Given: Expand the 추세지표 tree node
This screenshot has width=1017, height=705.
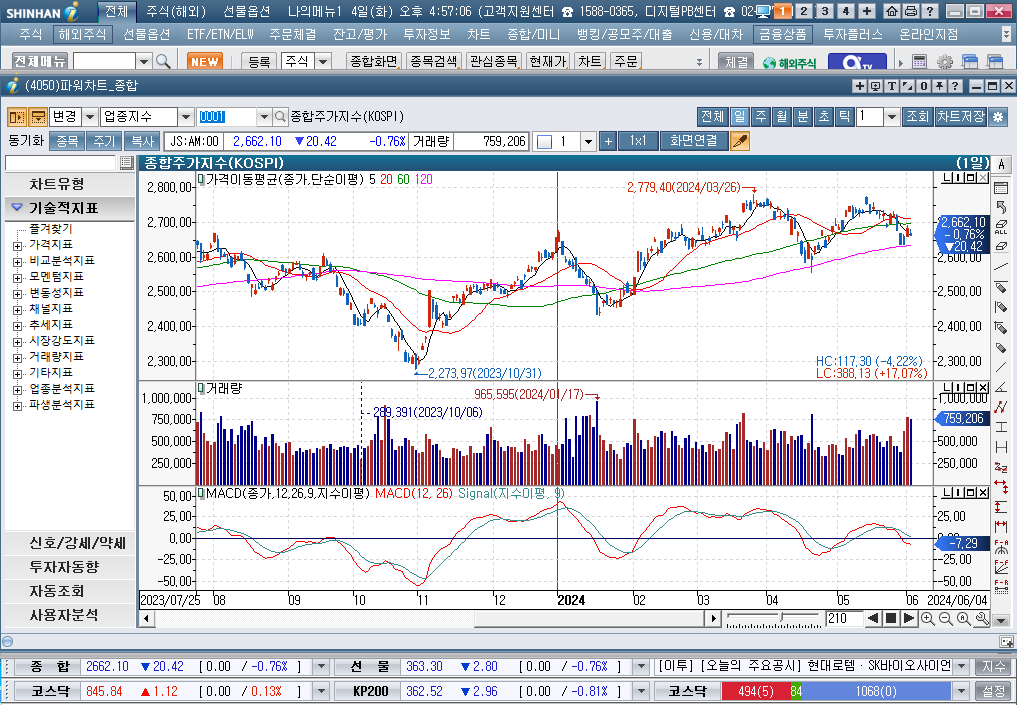Looking at the screenshot, I should click(x=18, y=326).
